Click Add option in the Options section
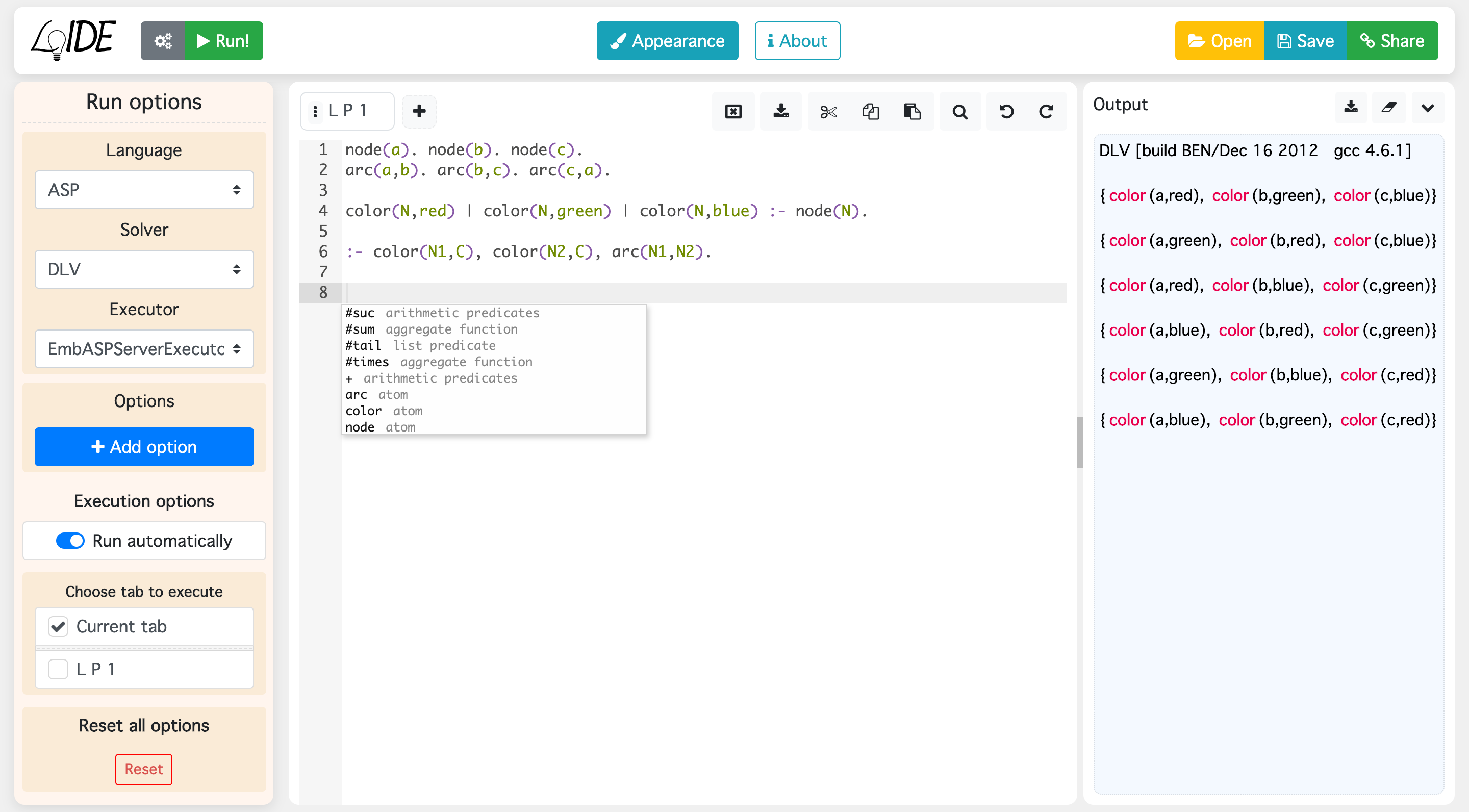 [144, 446]
